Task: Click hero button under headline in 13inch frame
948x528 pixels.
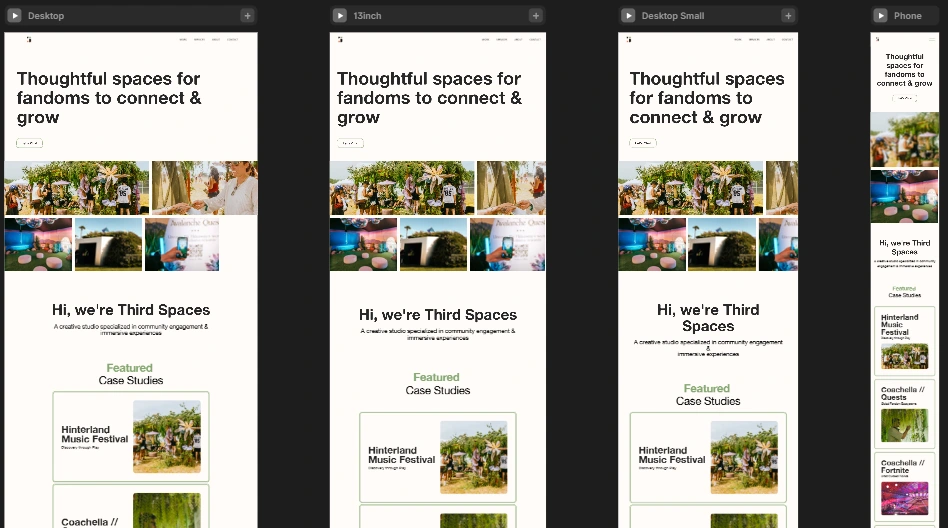Action: (350, 143)
